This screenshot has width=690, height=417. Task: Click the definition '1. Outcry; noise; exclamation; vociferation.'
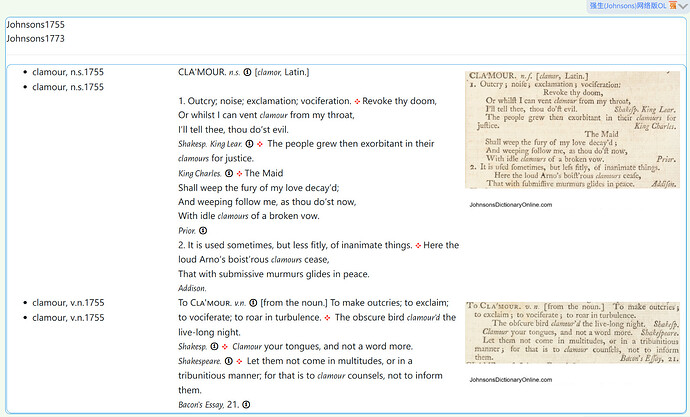coord(265,101)
